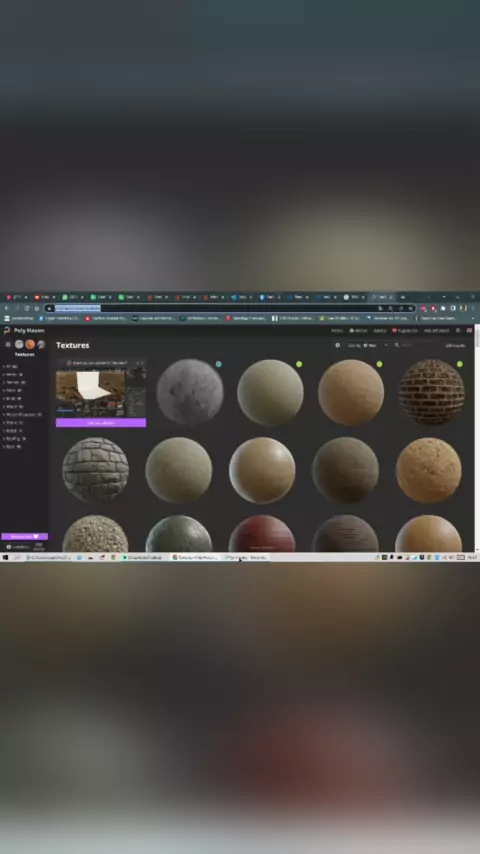Reload the page with the browser refresh icon

click(x=27, y=308)
